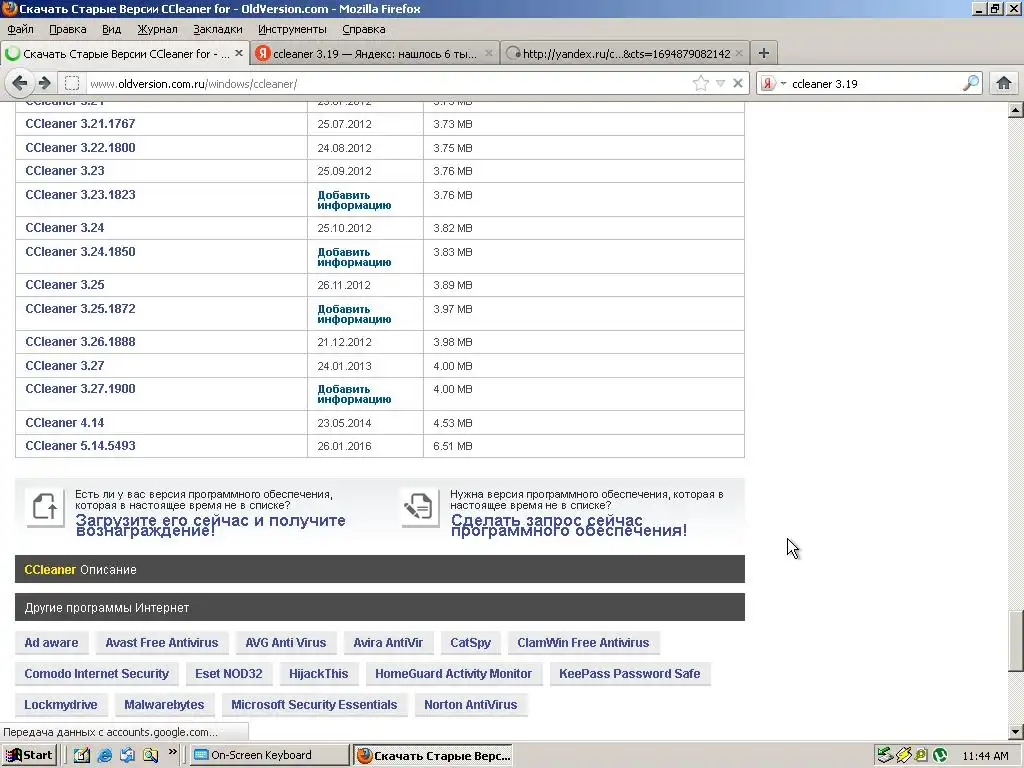Expand quick launch overflow chevron
Screen dimensions: 1024x768
click(172, 752)
